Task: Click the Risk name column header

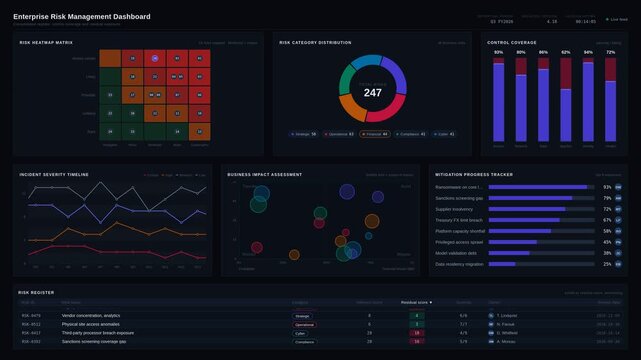Action: pyautogui.click(x=71, y=302)
